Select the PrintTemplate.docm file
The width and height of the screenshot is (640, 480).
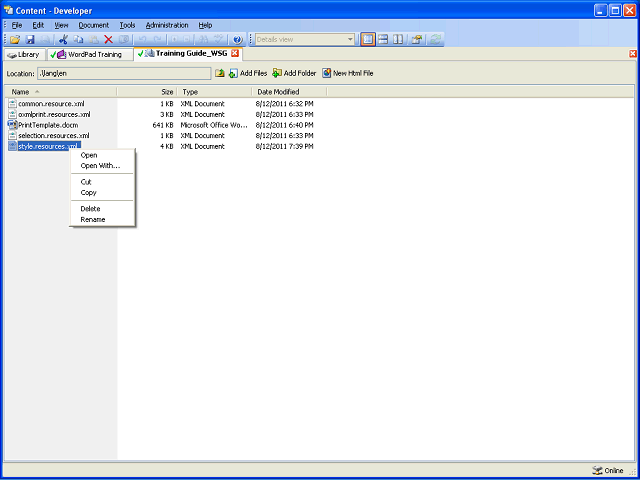point(48,125)
